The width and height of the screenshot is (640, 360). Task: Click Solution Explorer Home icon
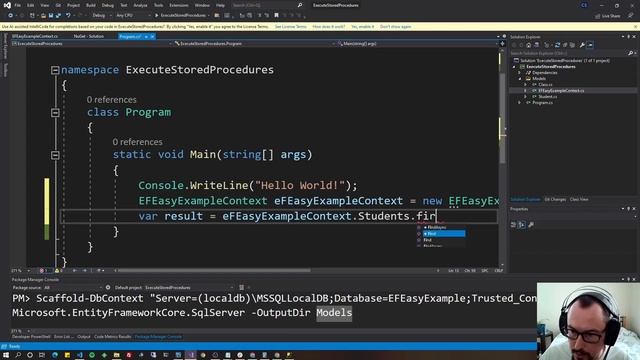click(x=529, y=45)
